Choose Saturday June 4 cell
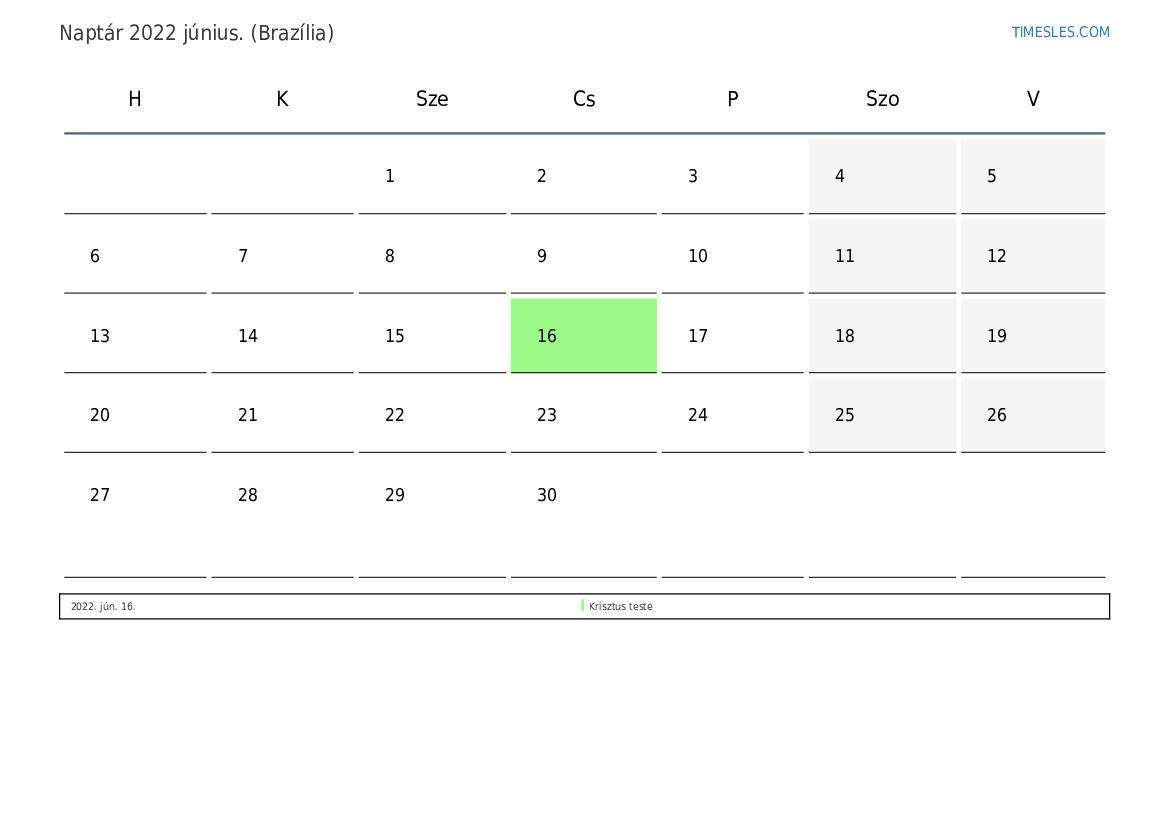The width and height of the screenshot is (1169, 827). coord(882,176)
